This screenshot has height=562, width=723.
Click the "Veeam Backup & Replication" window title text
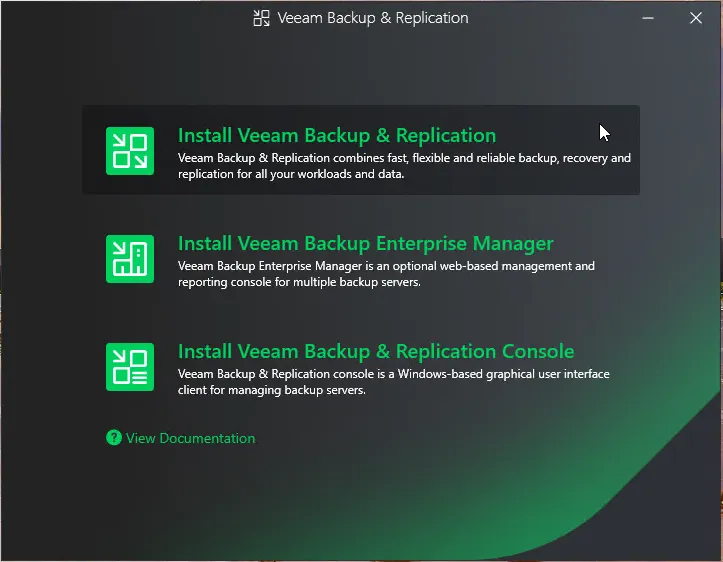(x=372, y=18)
